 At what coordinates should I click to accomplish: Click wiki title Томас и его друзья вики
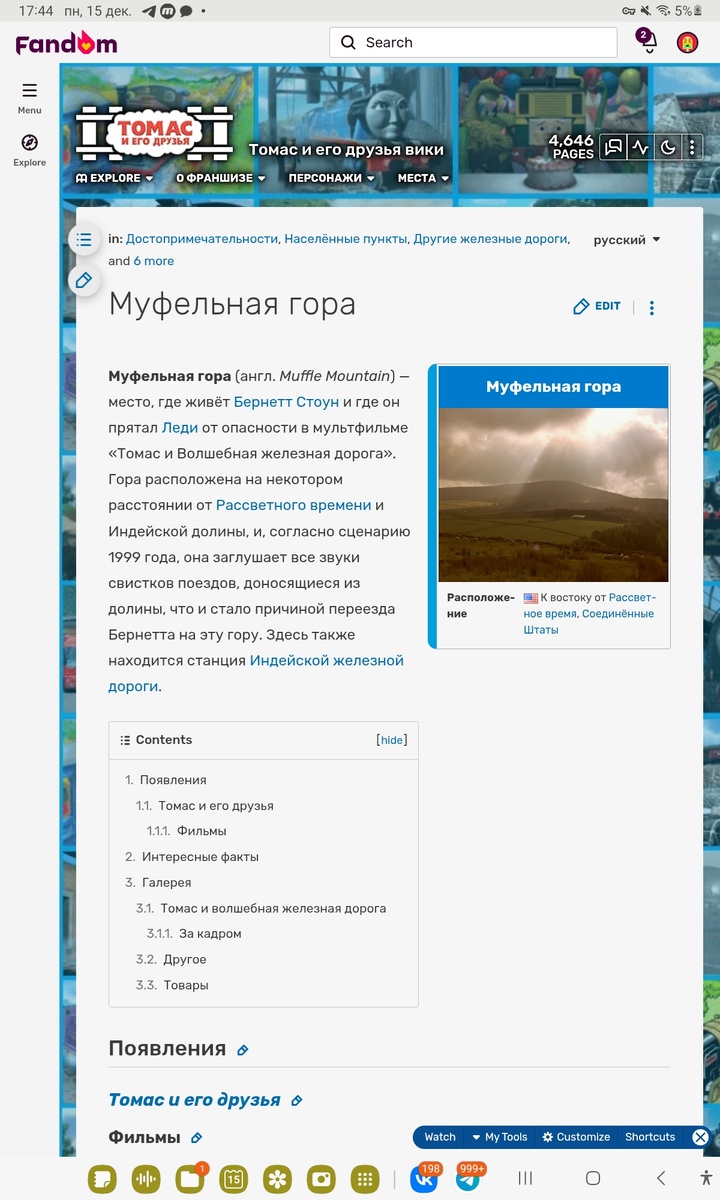[346, 150]
